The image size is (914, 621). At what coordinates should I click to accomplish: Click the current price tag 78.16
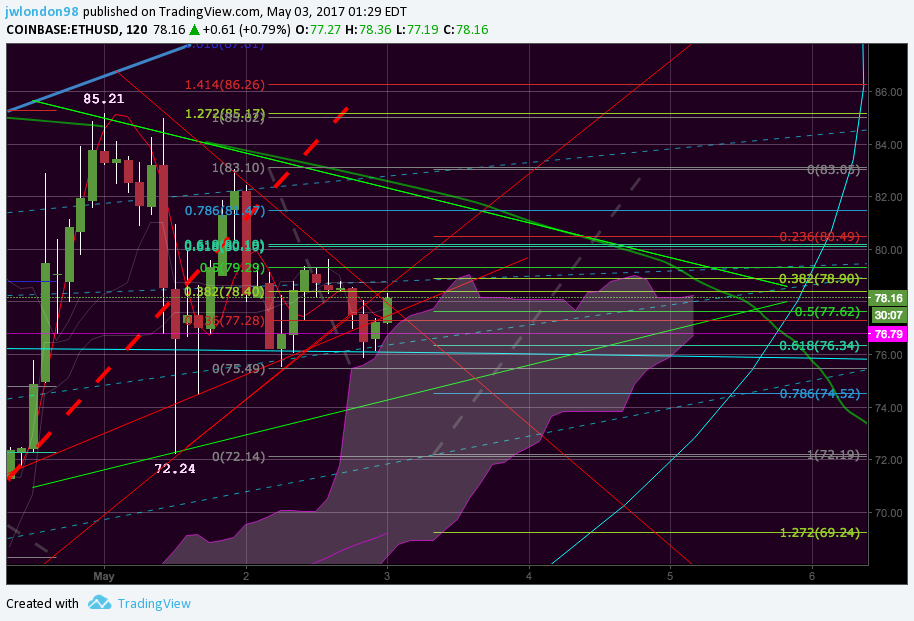[888, 298]
